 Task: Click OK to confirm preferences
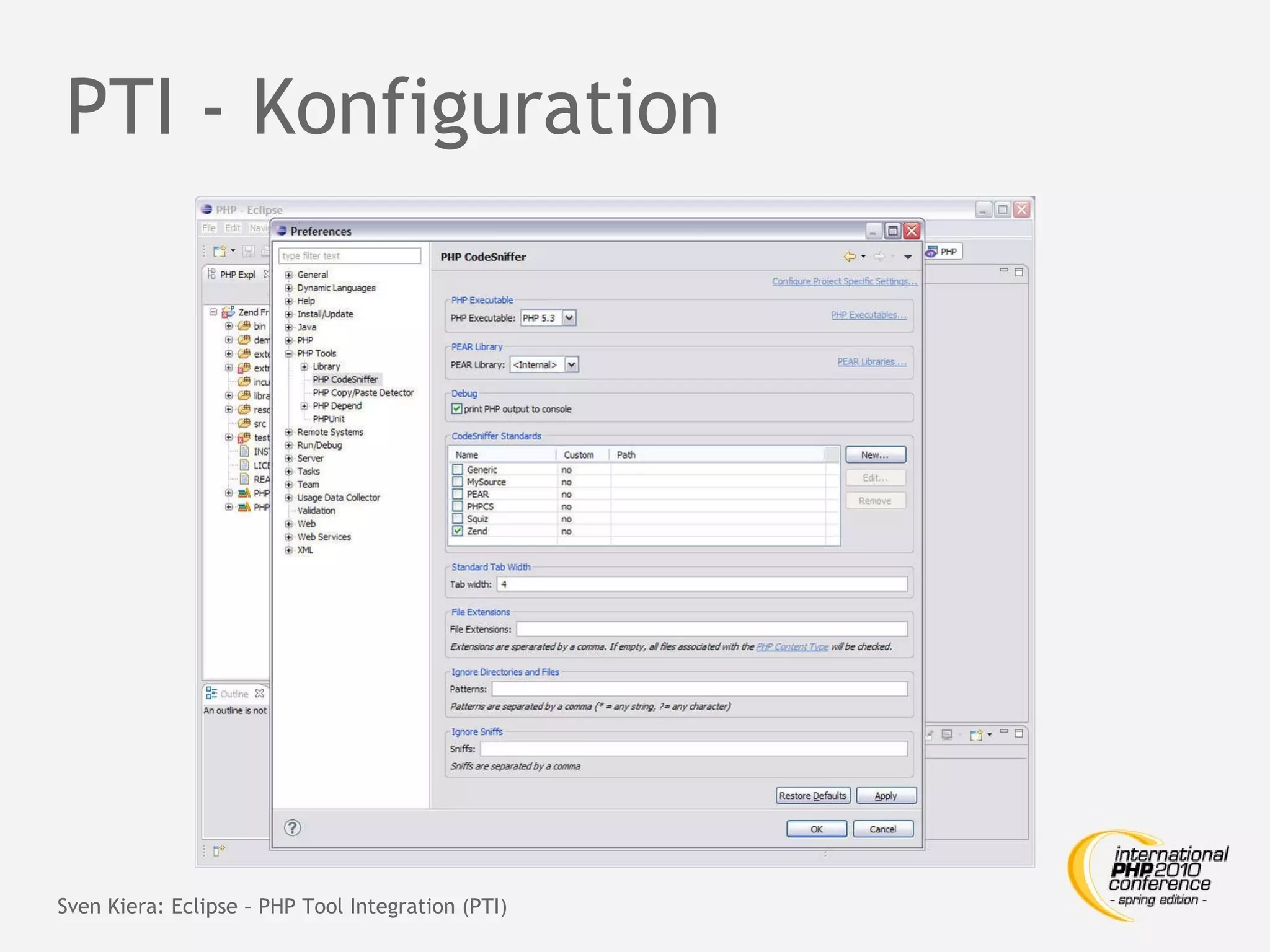click(x=817, y=829)
